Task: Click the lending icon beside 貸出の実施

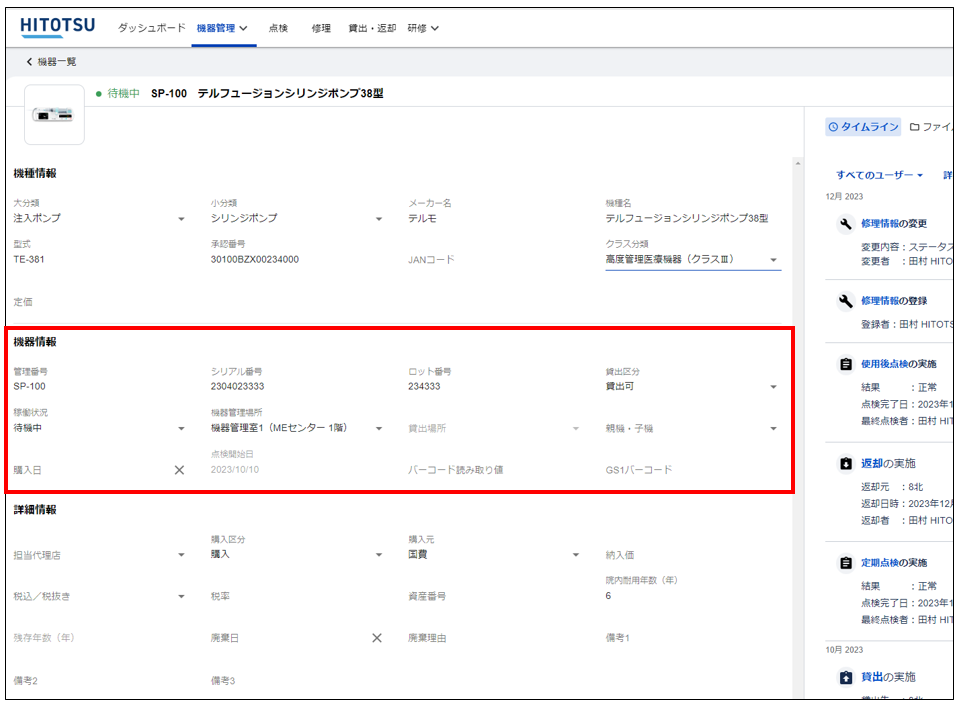Action: click(x=846, y=677)
